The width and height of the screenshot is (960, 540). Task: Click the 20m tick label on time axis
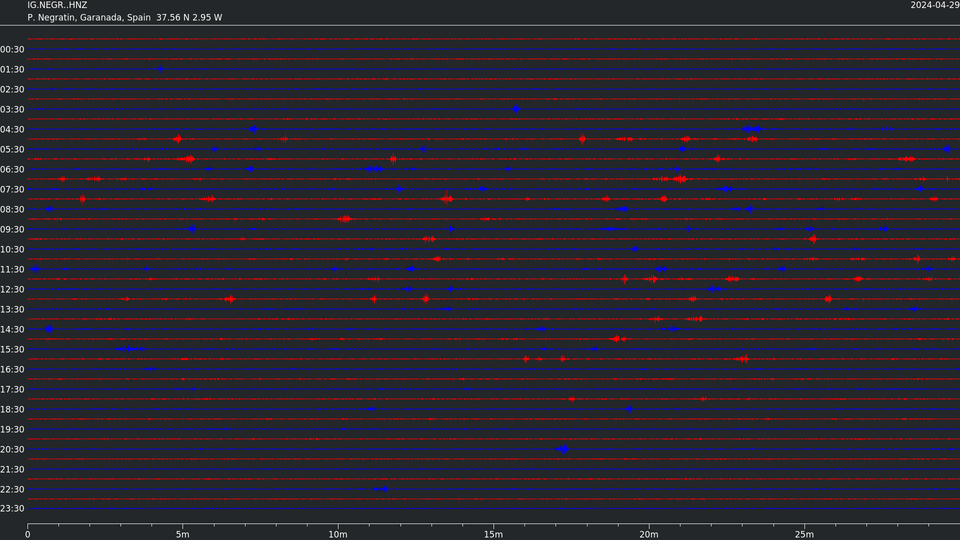click(x=649, y=534)
